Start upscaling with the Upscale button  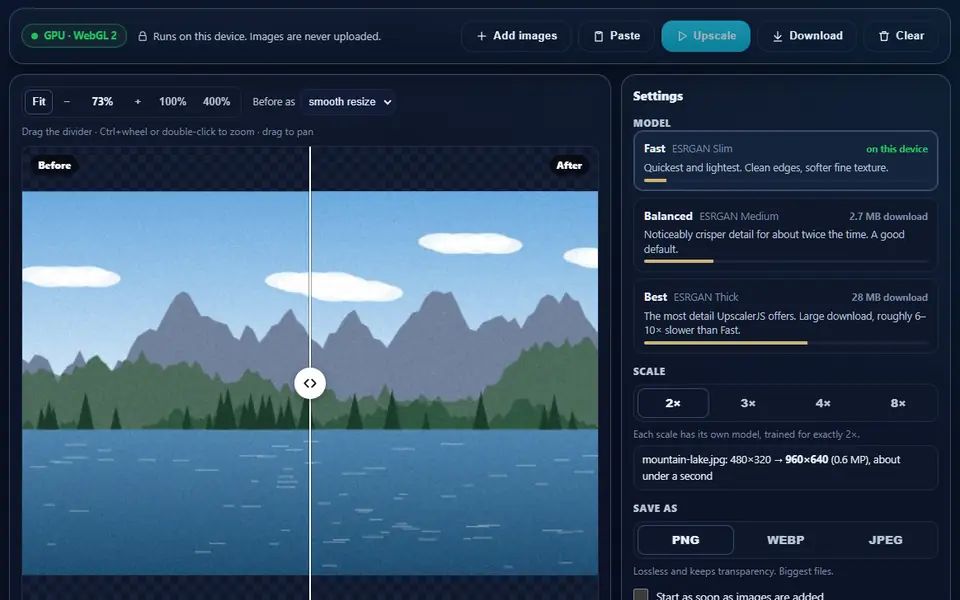(705, 36)
